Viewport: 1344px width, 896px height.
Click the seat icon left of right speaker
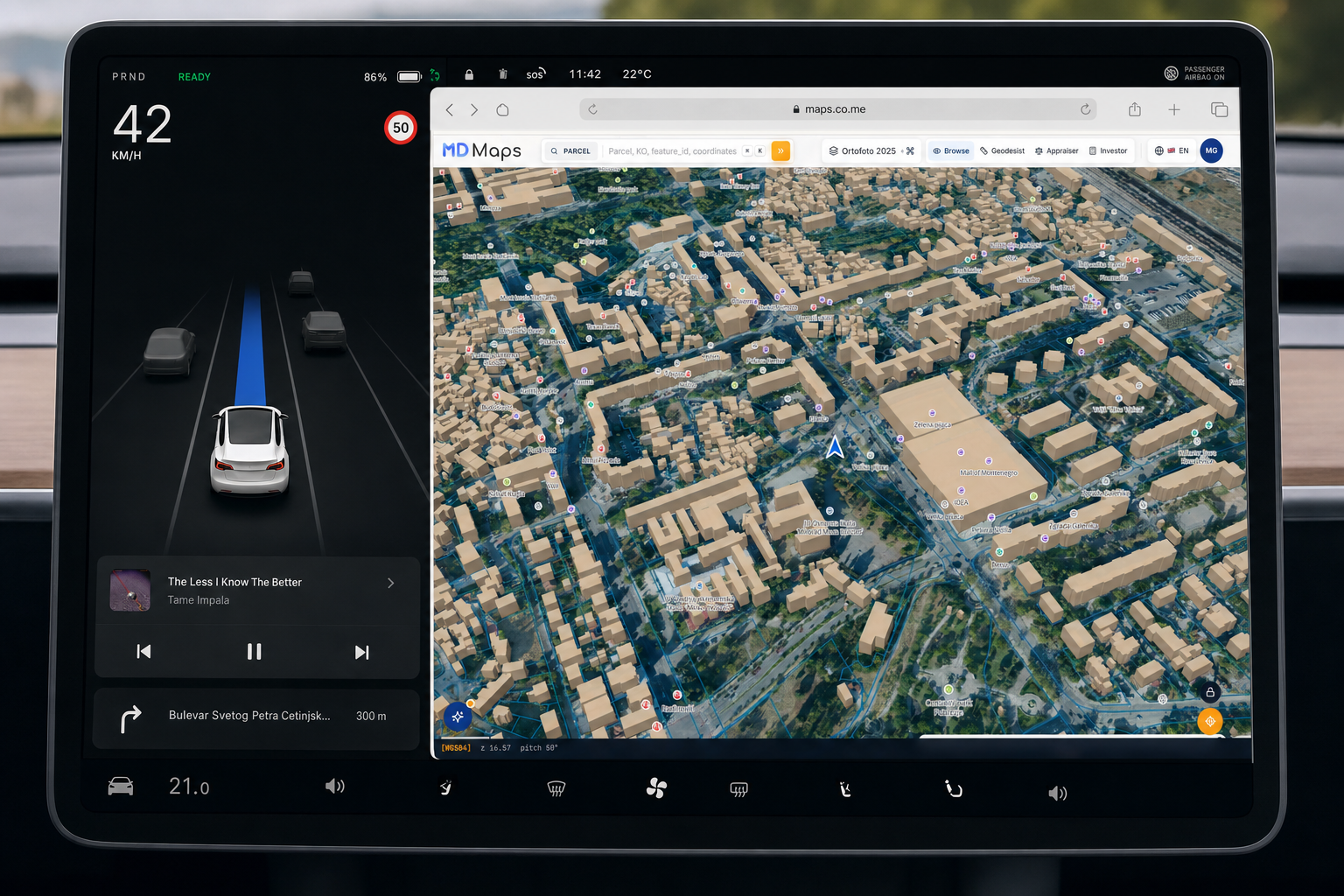point(953,789)
